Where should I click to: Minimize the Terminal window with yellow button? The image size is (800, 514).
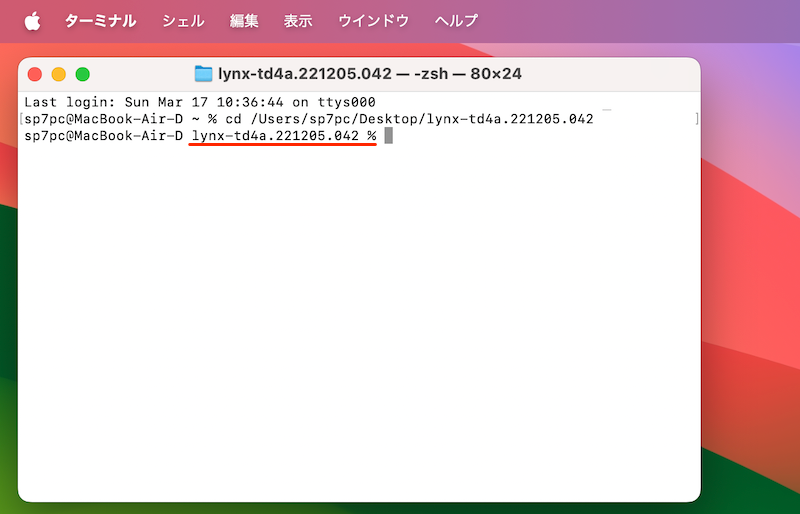(x=58, y=74)
